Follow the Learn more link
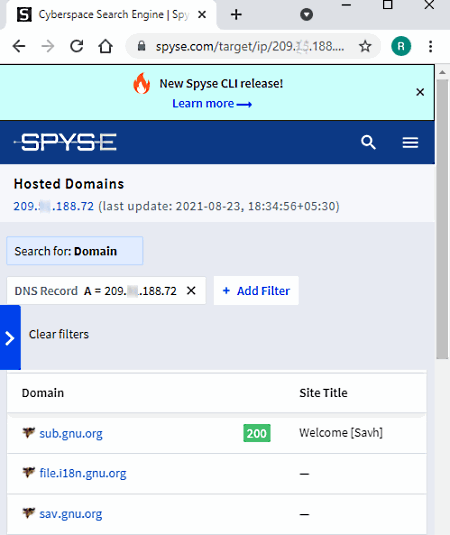 pyautogui.click(x=212, y=103)
